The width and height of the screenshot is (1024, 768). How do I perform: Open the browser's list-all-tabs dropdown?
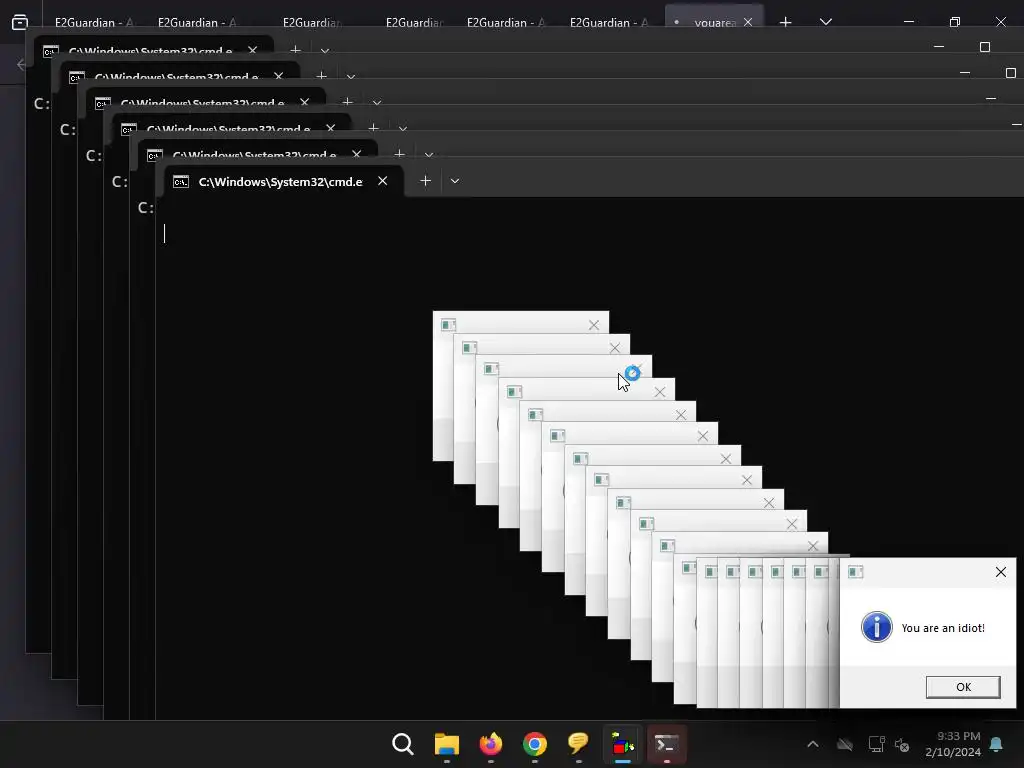[825, 22]
